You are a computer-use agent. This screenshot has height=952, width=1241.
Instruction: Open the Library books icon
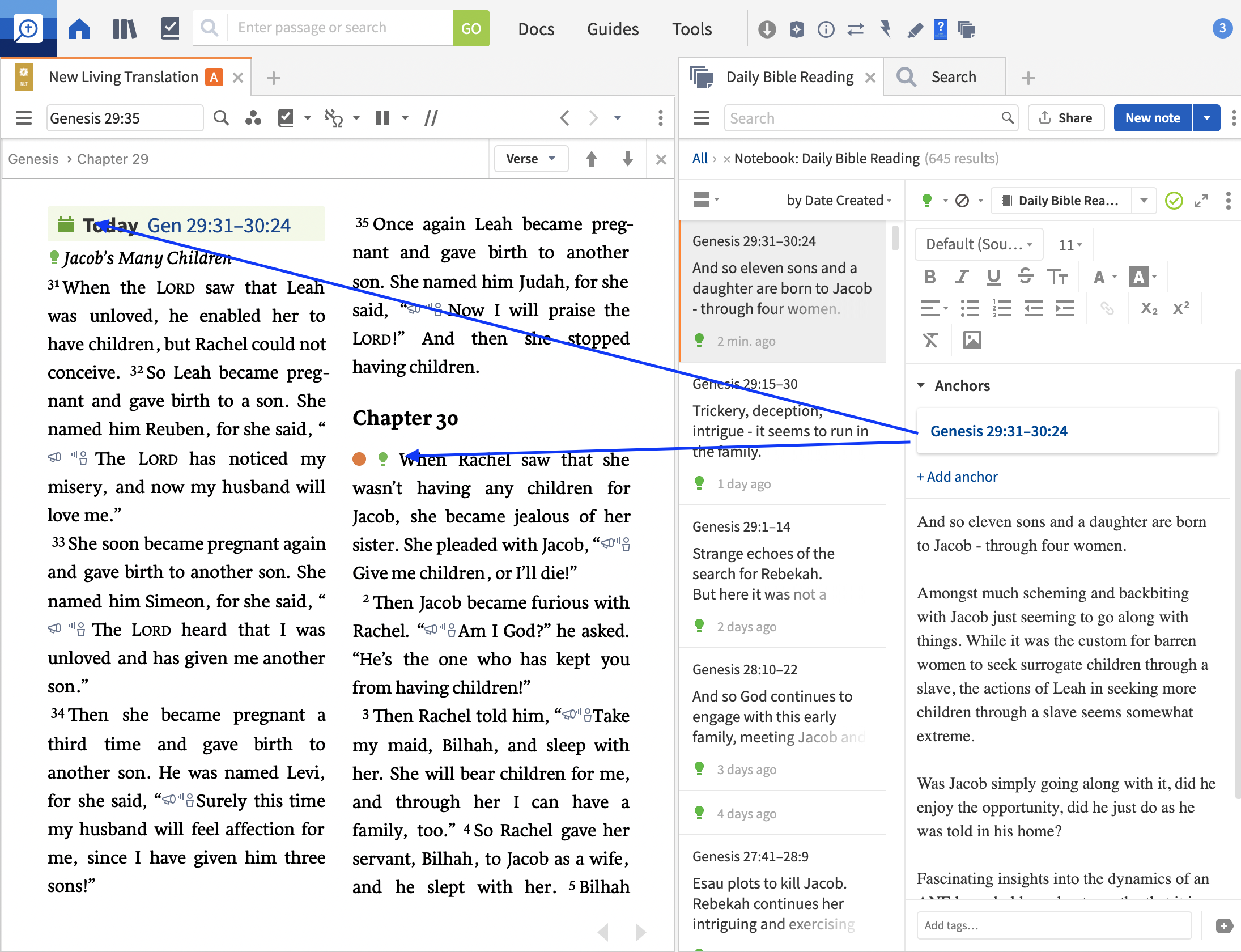tap(125, 28)
